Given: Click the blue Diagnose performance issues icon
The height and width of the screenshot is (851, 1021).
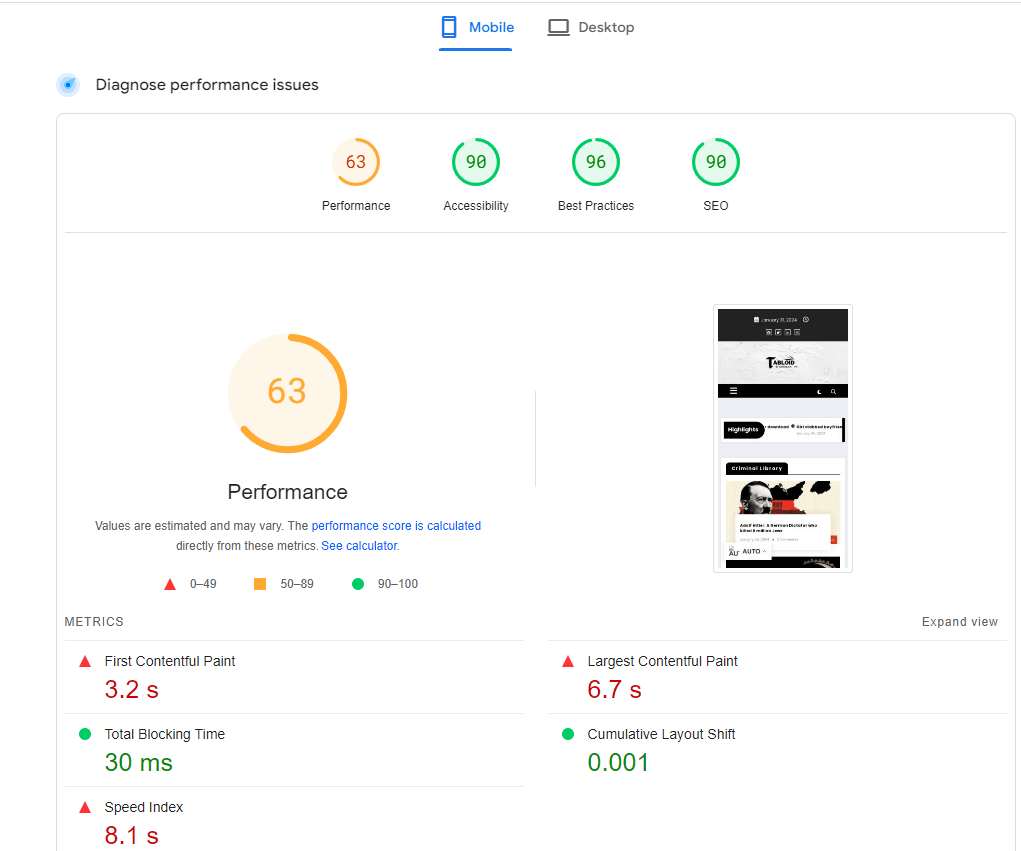Looking at the screenshot, I should click(68, 85).
